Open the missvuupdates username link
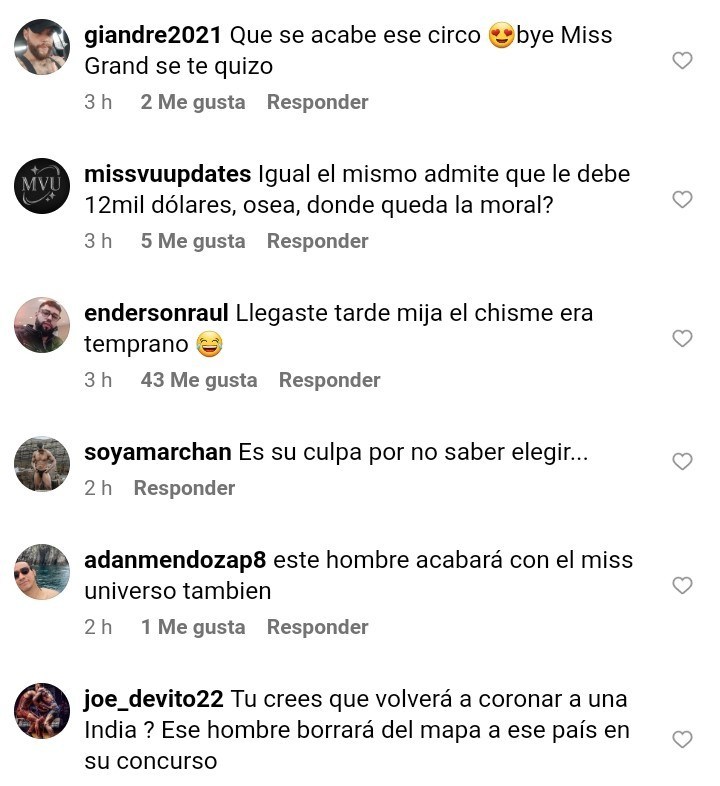The width and height of the screenshot is (720, 786). [x=167, y=174]
